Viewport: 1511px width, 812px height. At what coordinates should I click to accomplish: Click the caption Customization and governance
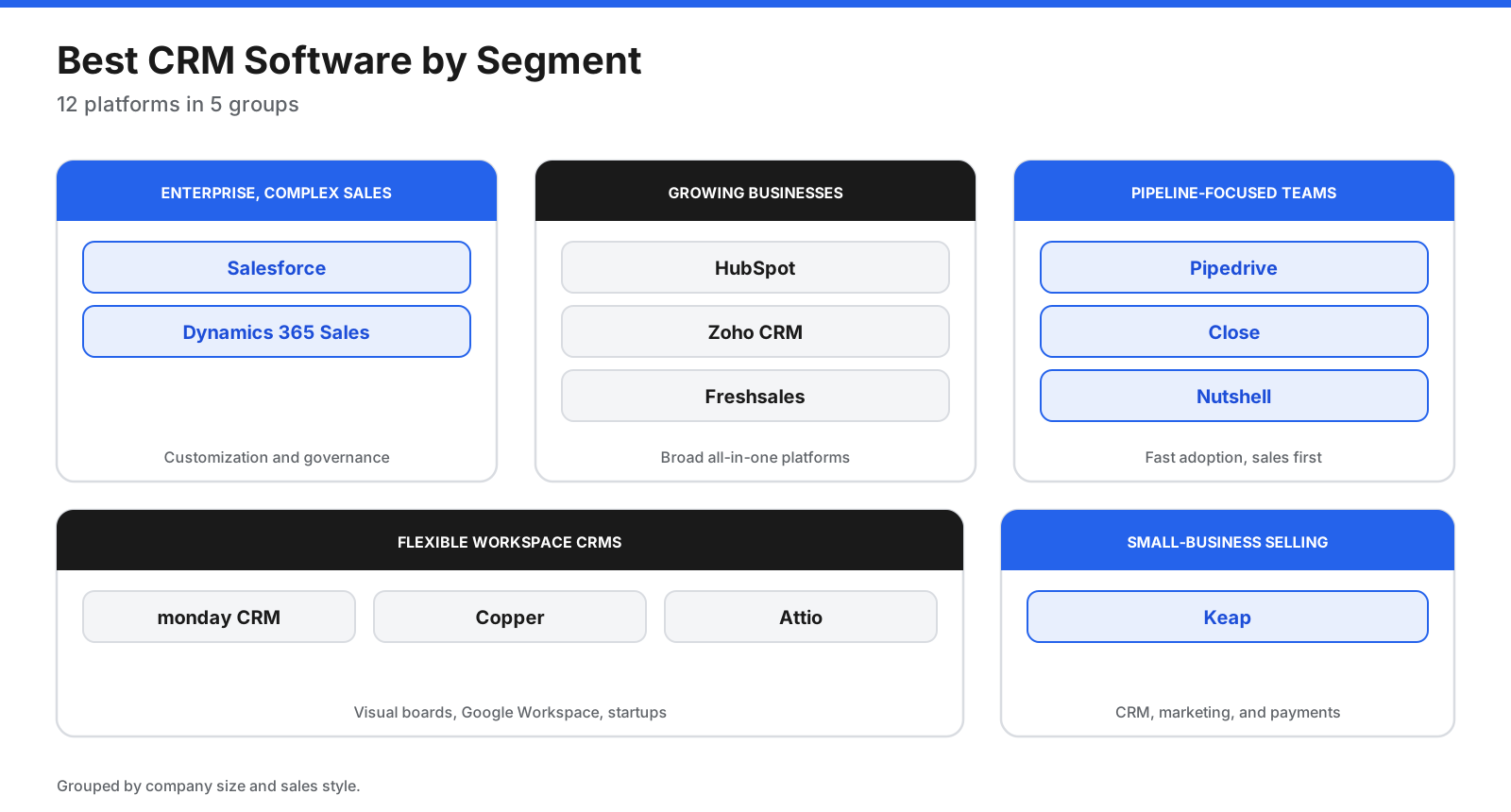(x=277, y=457)
